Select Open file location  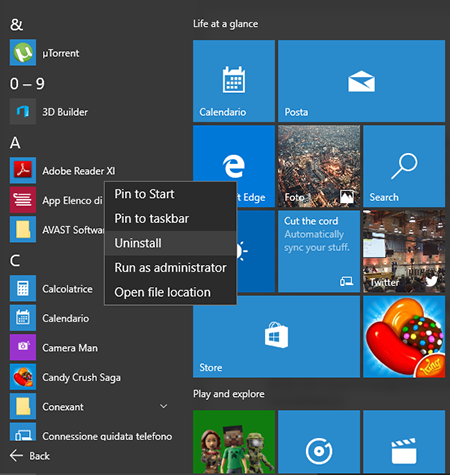coord(171,292)
